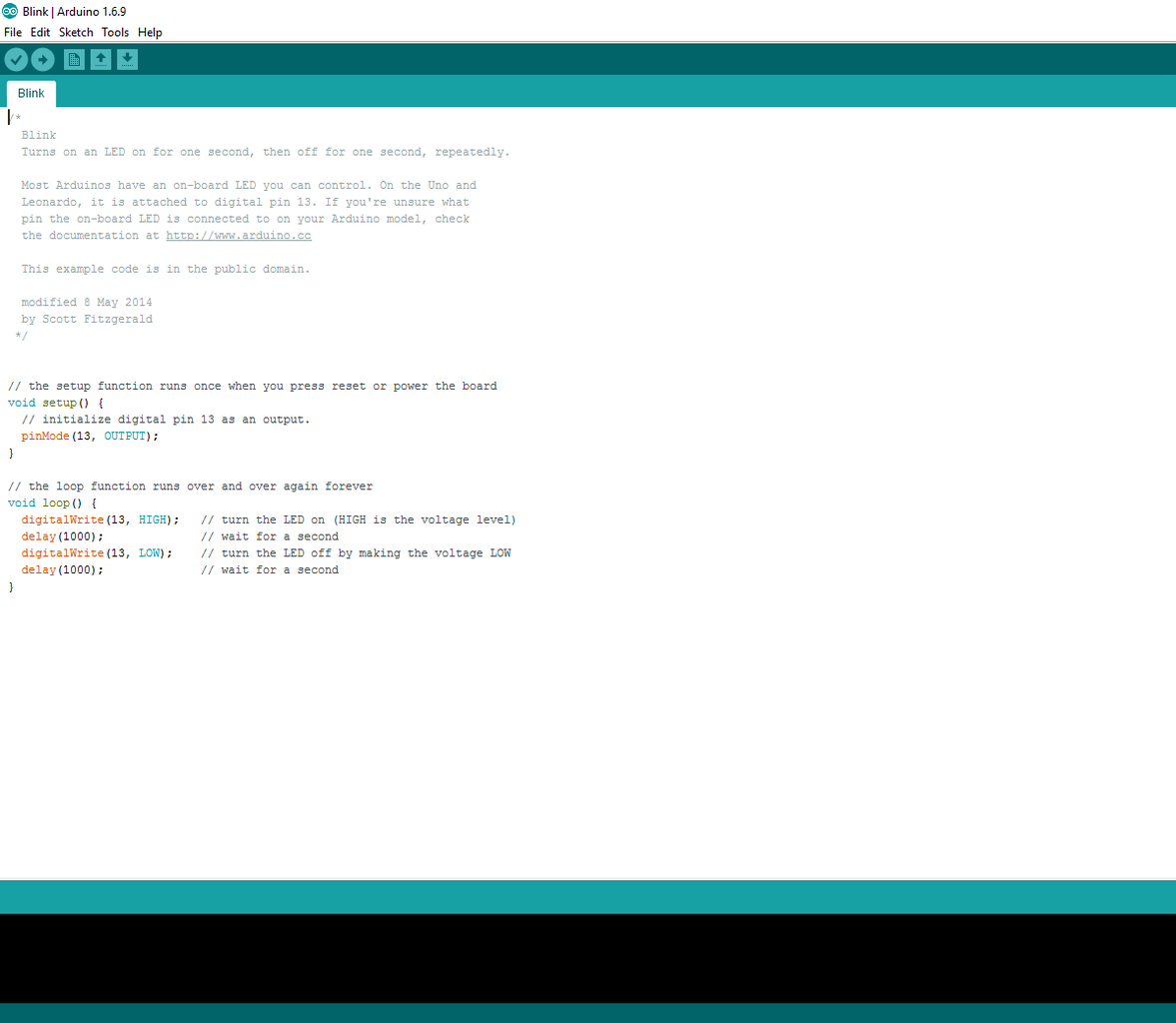
Task: Open the Sketch menu
Action: coord(76,32)
